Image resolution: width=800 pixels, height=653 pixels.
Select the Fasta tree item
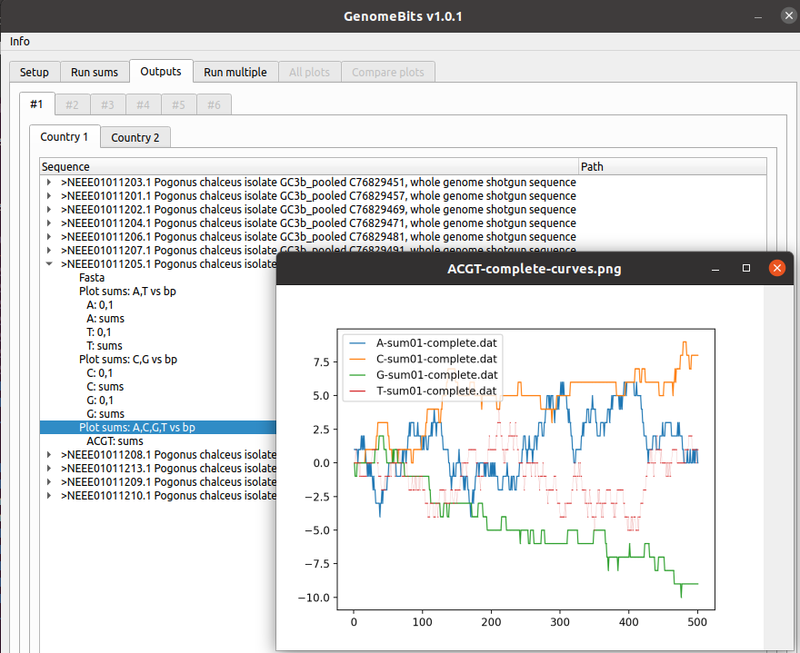(92, 278)
